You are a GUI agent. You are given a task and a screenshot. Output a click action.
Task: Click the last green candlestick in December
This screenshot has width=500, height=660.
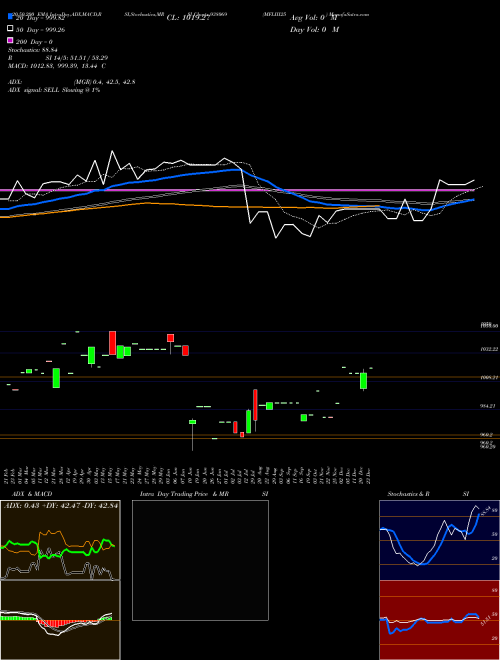coord(363,381)
